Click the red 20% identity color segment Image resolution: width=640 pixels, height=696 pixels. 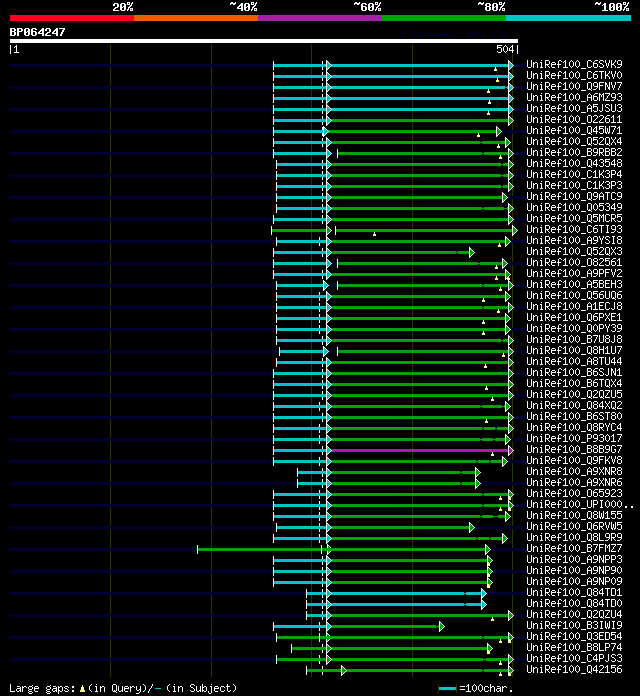click(x=72, y=18)
